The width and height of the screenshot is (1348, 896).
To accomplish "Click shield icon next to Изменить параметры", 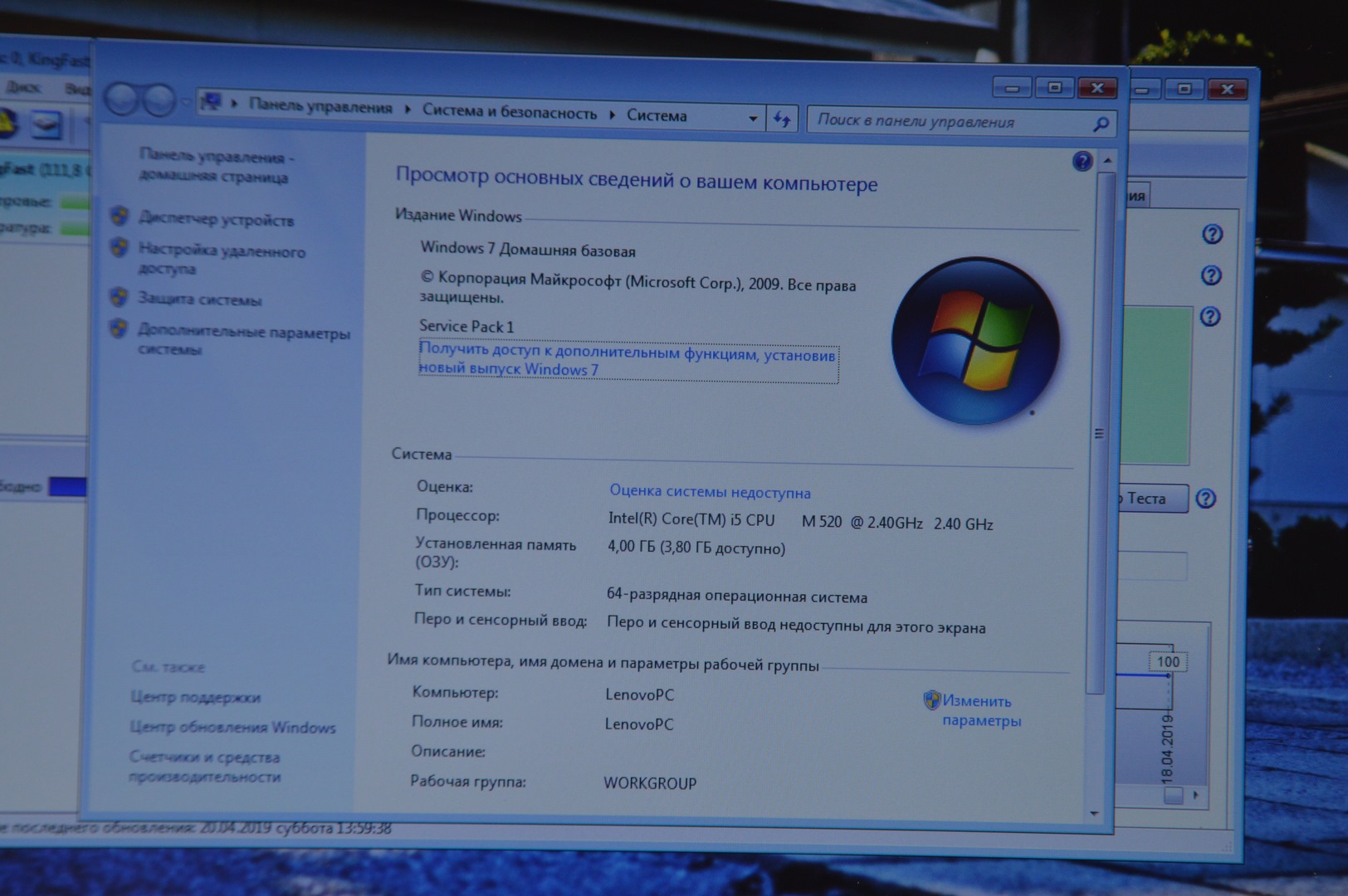I will (931, 700).
